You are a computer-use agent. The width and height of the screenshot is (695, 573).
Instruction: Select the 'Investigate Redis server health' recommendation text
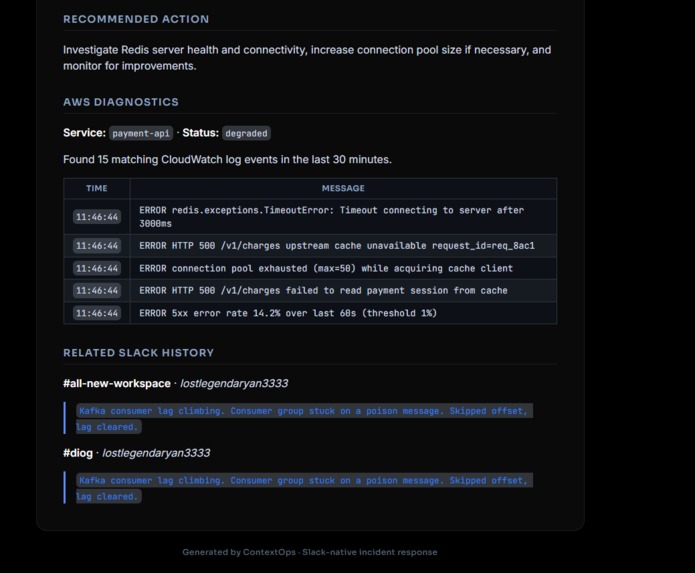(307, 58)
